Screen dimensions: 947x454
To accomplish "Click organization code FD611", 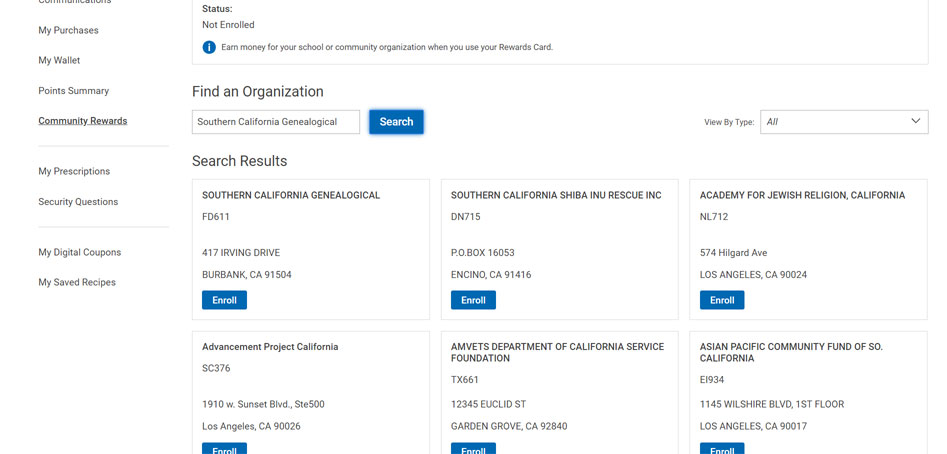I will coord(216,217).
